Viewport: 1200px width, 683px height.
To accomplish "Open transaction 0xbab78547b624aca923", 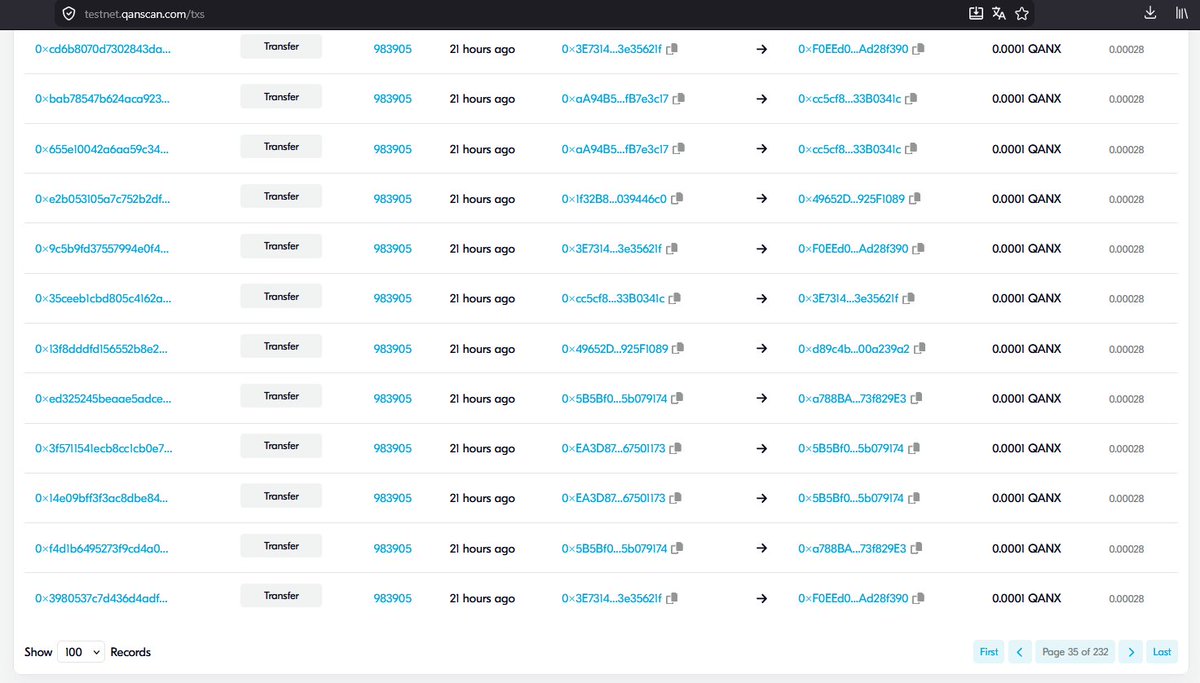I will [103, 99].
